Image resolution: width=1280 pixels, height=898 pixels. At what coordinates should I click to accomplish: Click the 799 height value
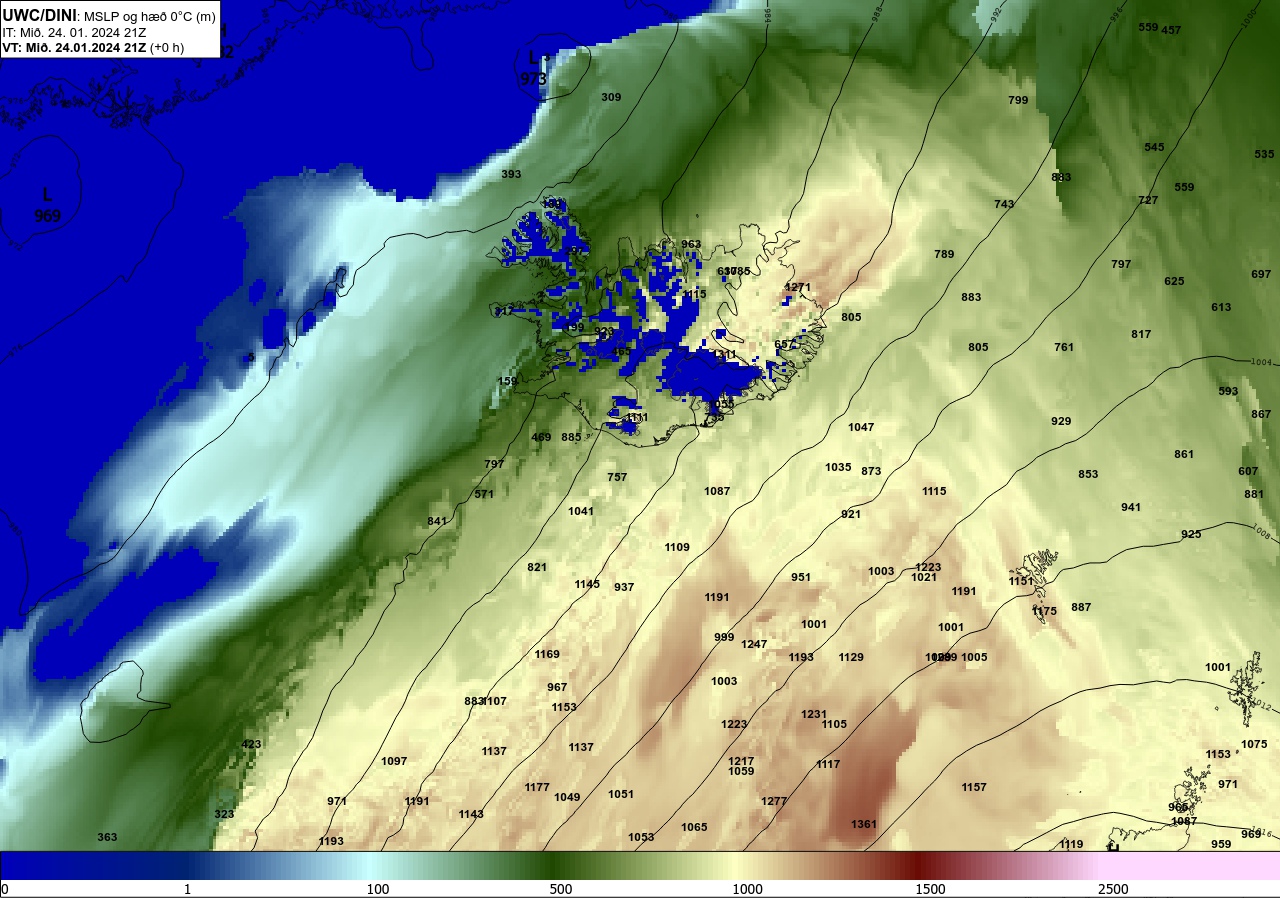tap(1018, 100)
